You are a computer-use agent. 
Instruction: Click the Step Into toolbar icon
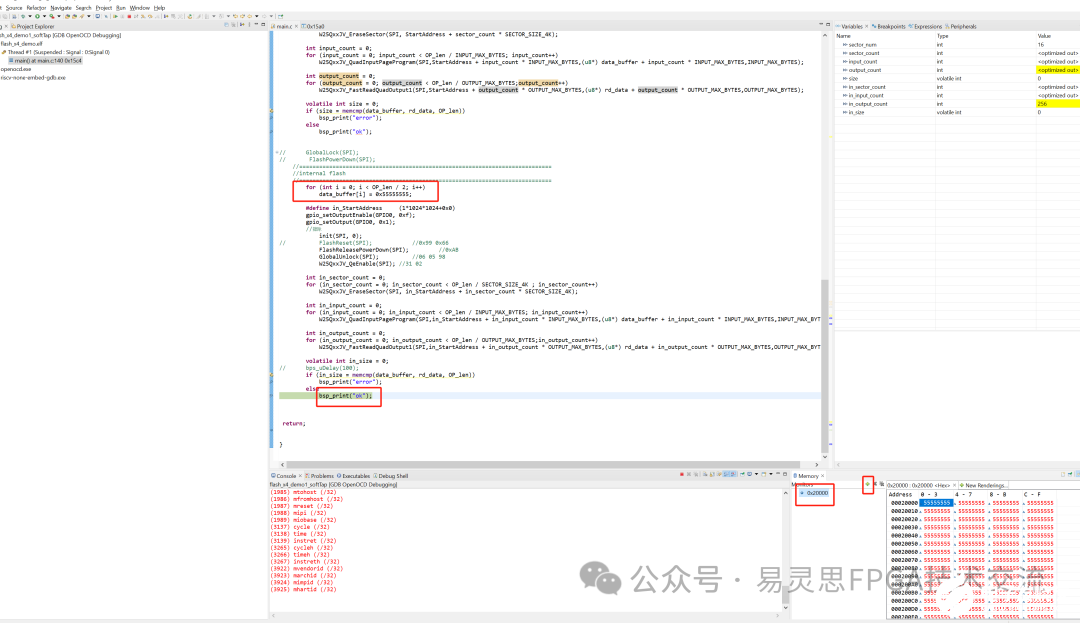click(x=143, y=17)
